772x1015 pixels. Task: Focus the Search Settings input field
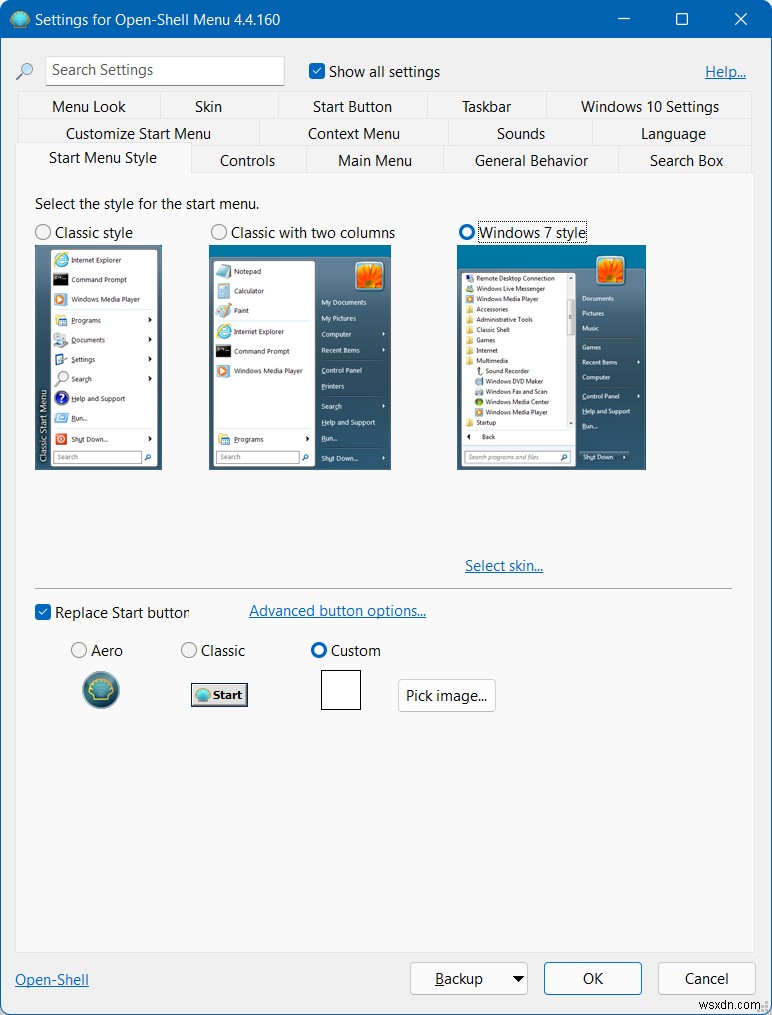164,71
